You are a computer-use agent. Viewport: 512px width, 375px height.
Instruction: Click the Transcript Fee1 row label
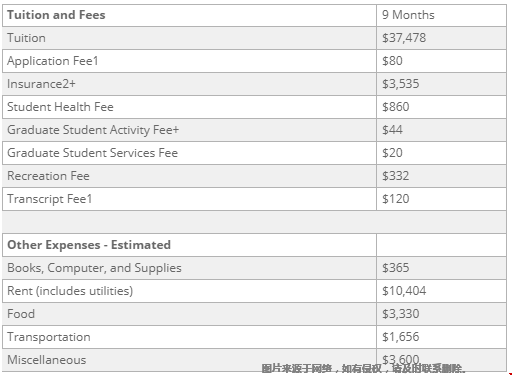pos(49,199)
